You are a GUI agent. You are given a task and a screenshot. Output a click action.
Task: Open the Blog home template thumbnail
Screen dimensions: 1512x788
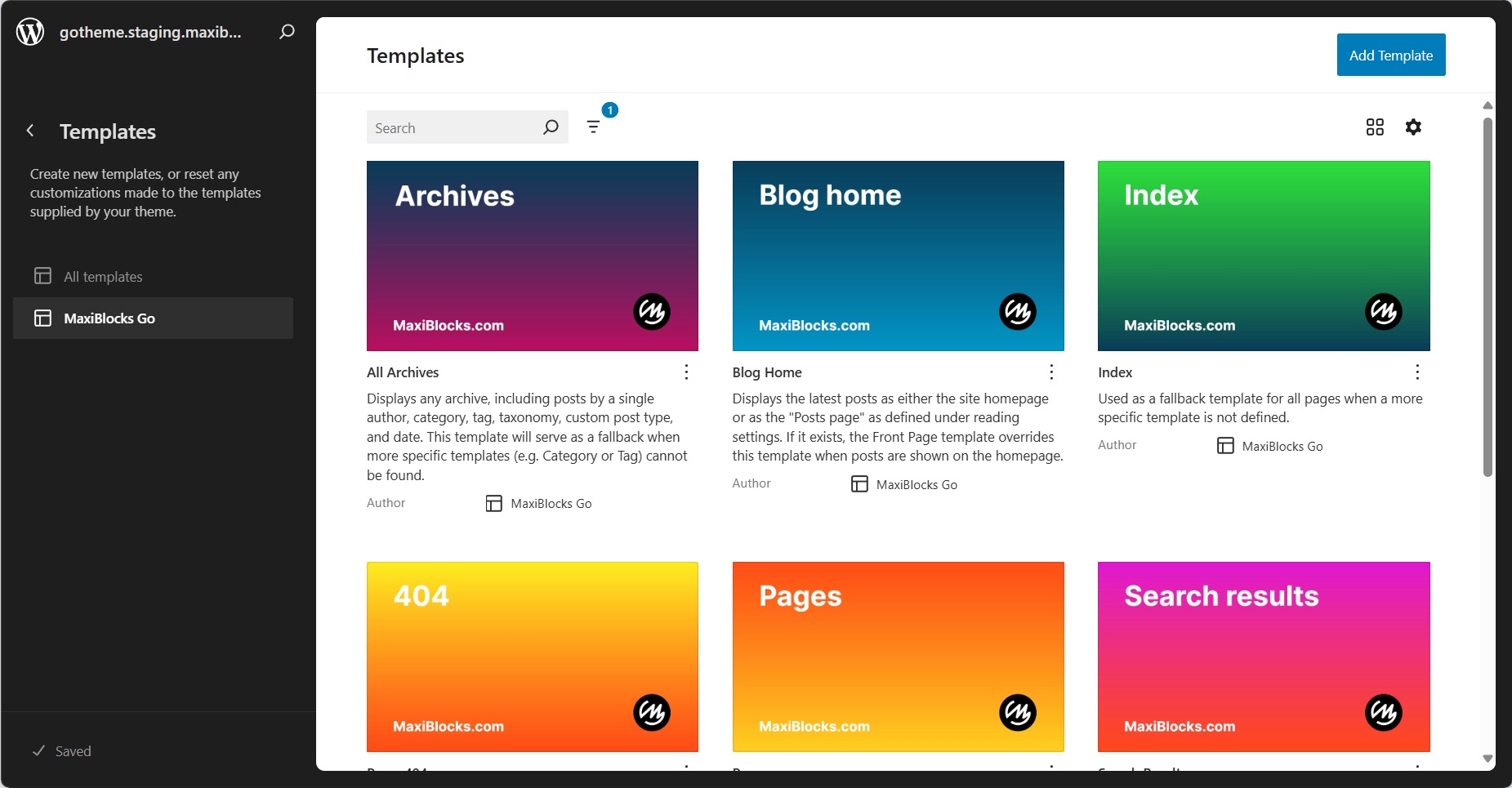point(898,256)
